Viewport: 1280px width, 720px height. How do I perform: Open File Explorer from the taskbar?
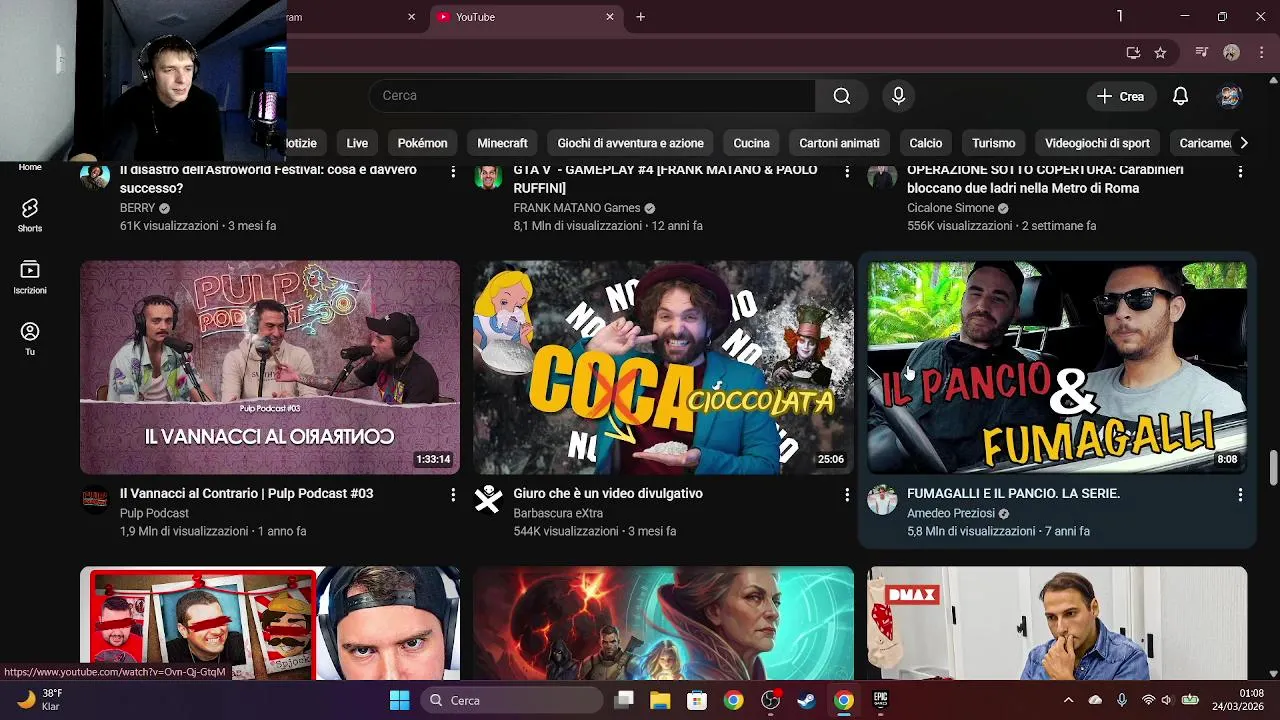pos(660,700)
